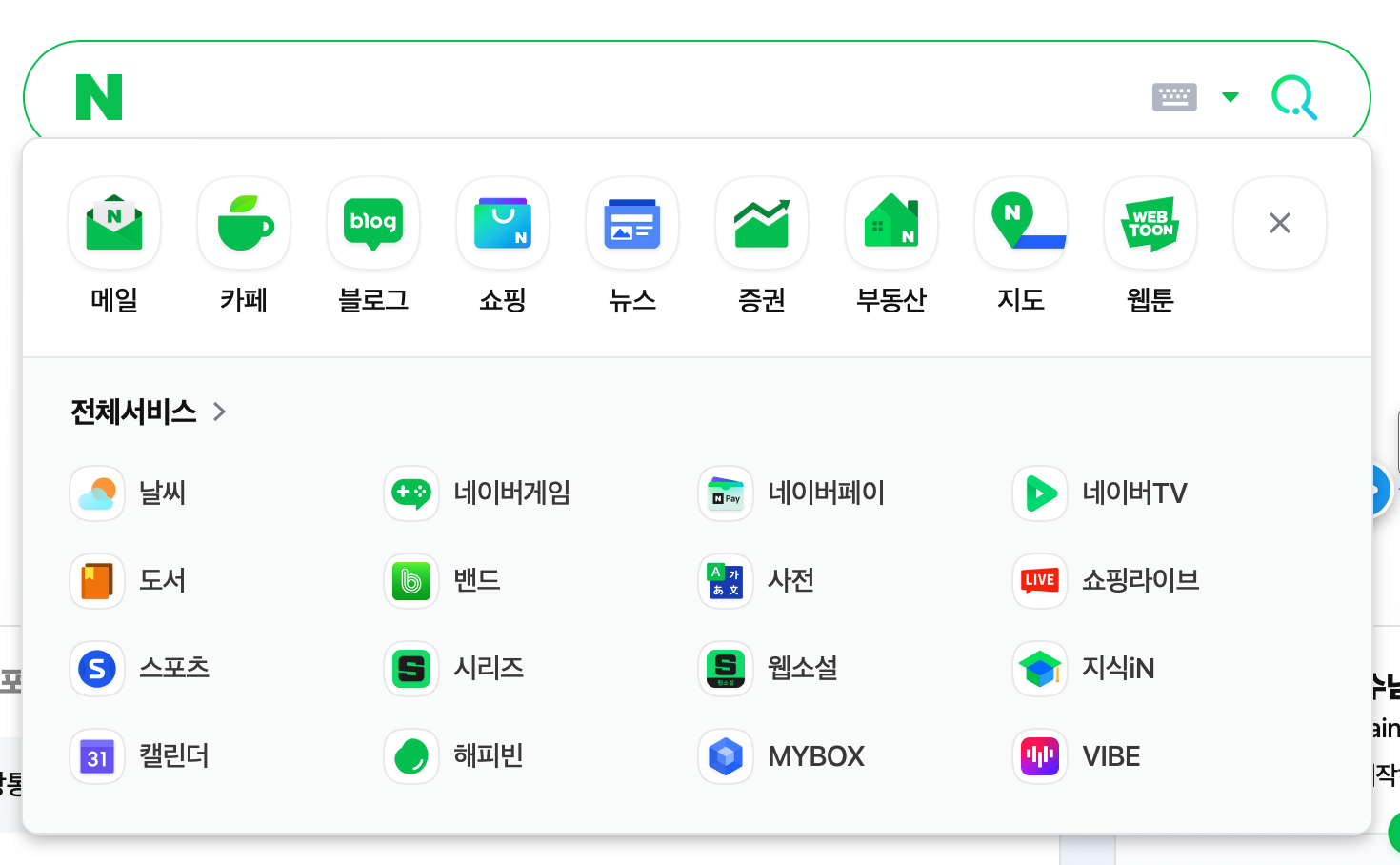Viewport: 1400px width, 865px height.
Task: Expand 전체서비스 with the chevron arrow
Action: pos(220,412)
